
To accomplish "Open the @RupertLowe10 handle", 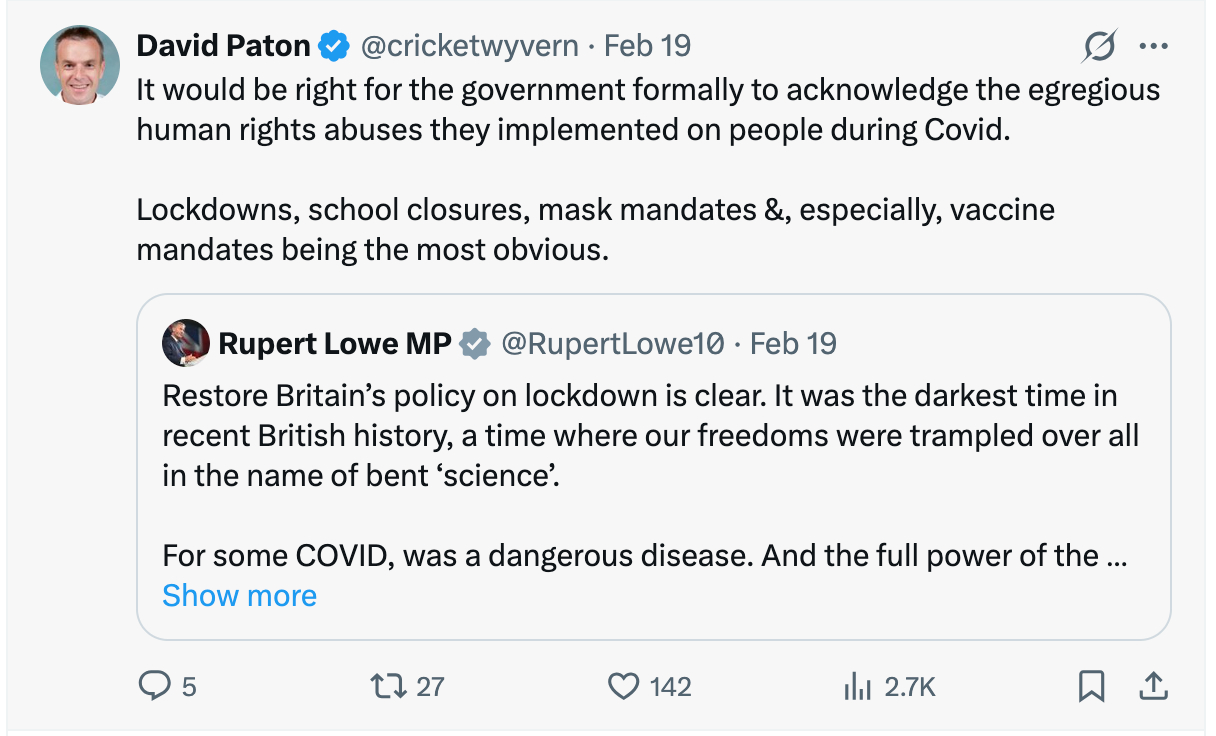I will tap(611, 344).
